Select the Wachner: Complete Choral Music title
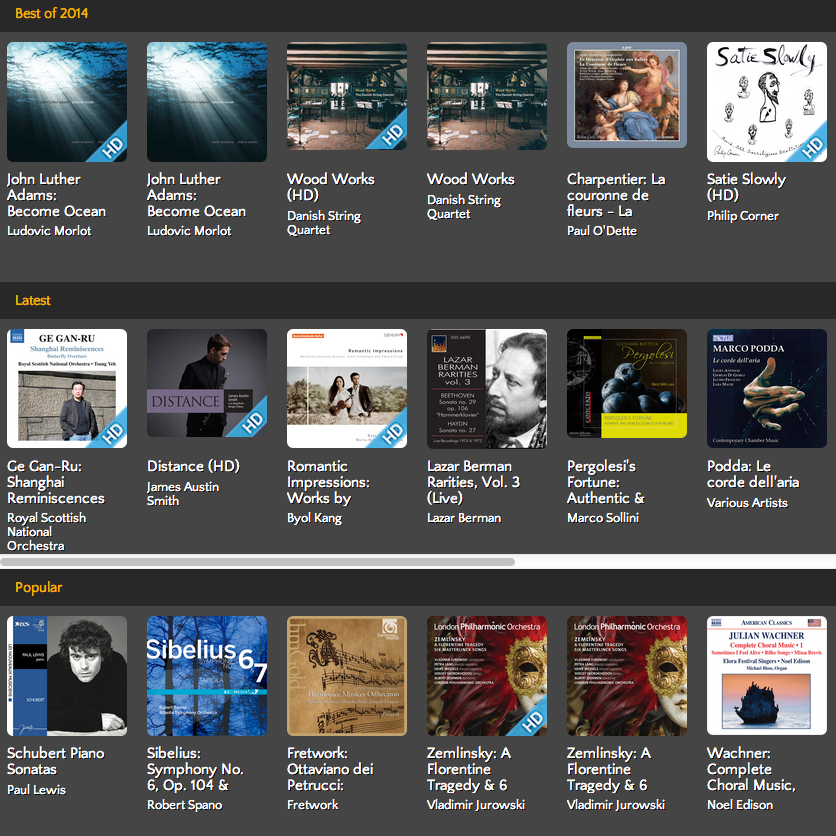Screen dimensions: 836x836 [751, 769]
